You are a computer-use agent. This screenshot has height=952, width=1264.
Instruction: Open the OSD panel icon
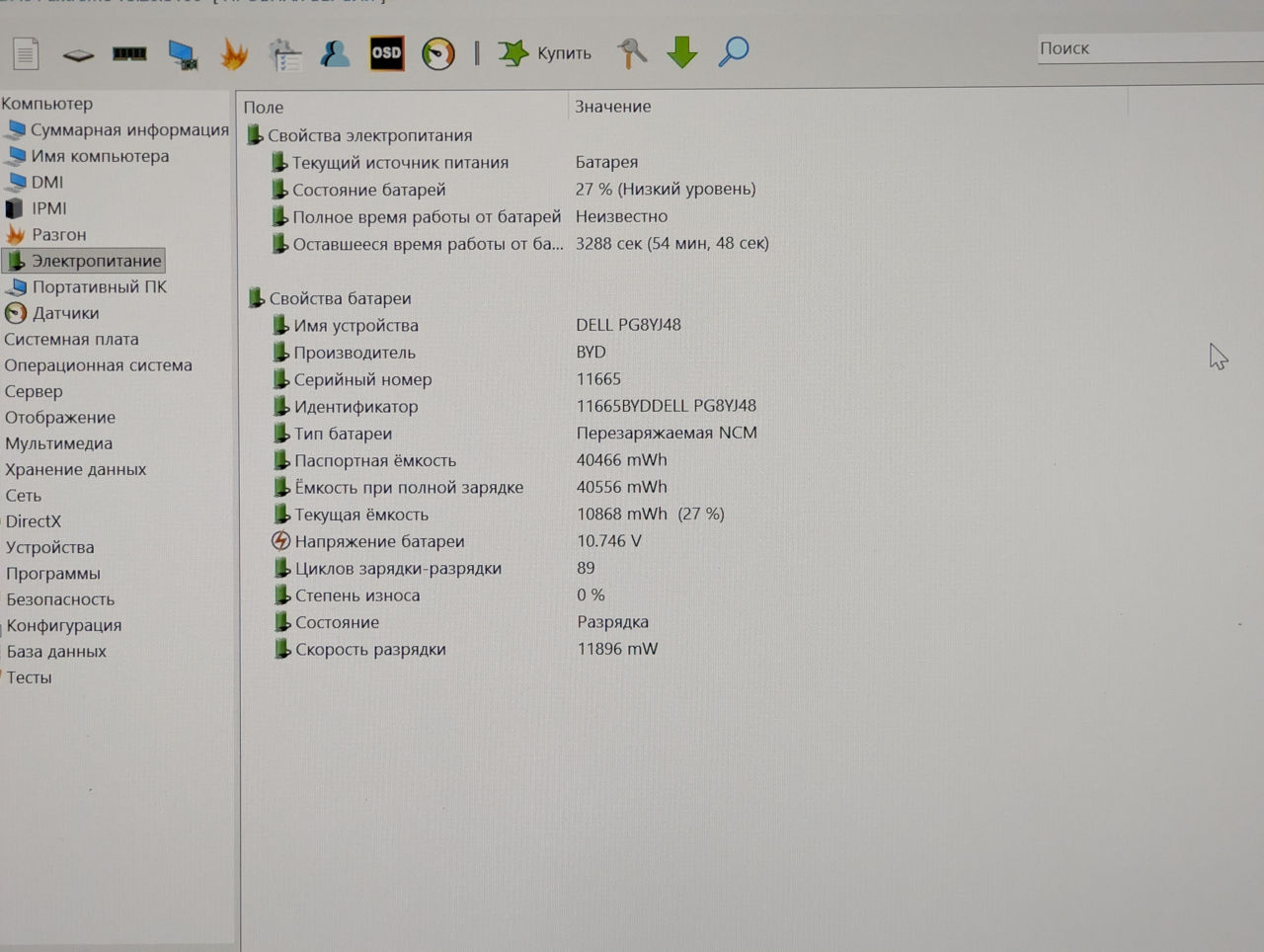point(386,53)
